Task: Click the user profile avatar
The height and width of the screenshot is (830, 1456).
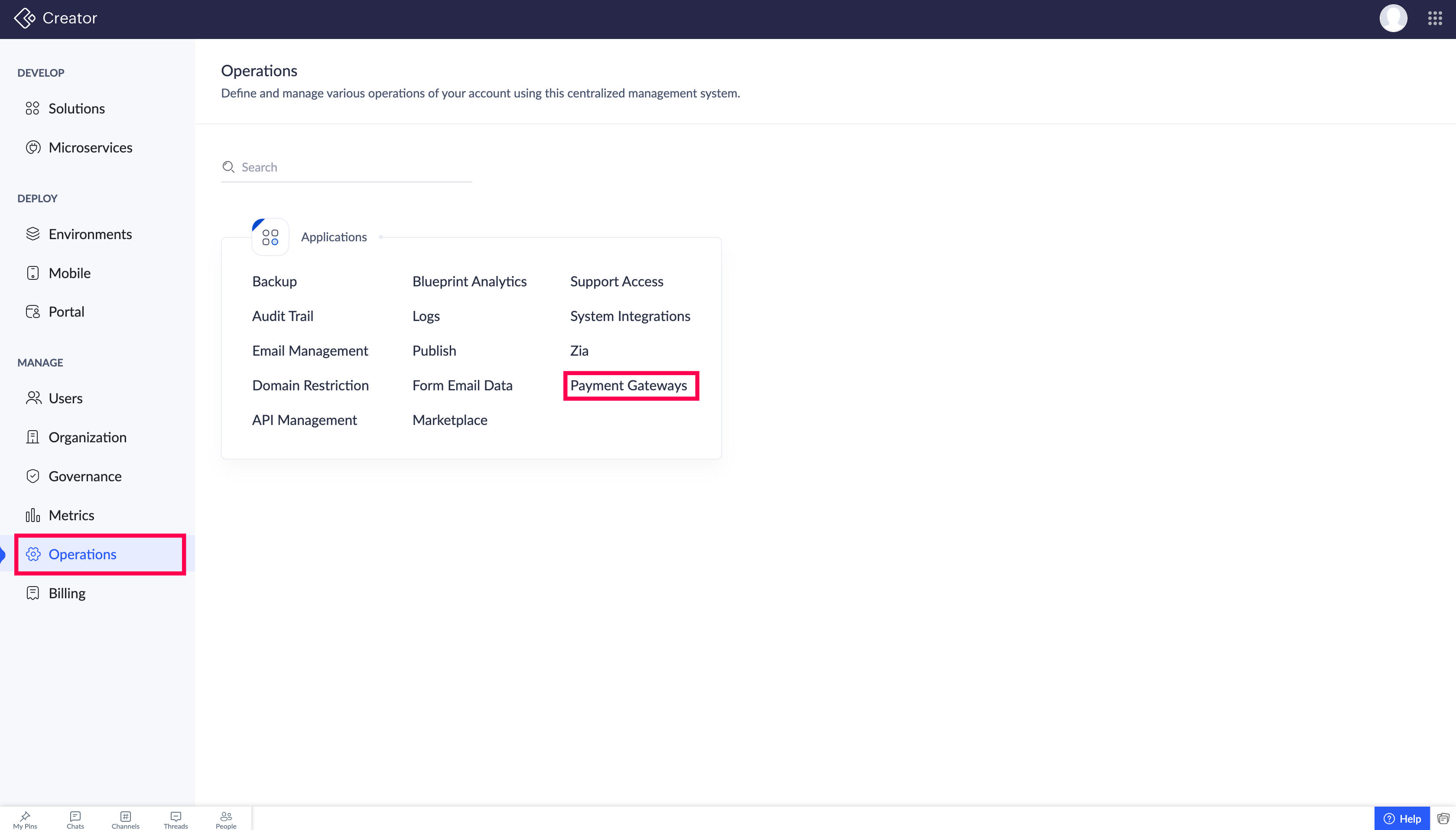Action: (x=1393, y=18)
